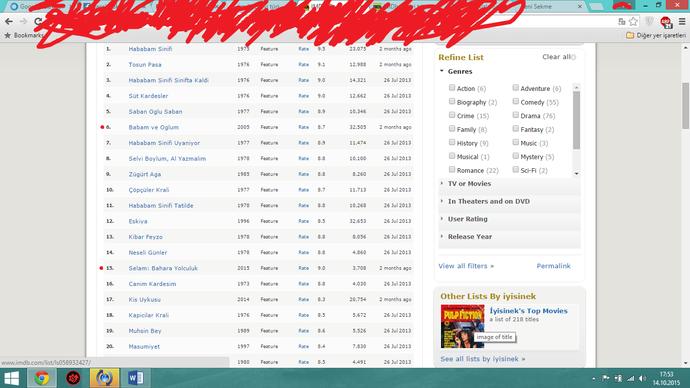Viewport: 690px width, 388px height.
Task: Open Microsoft Word from the taskbar
Action: [136, 378]
